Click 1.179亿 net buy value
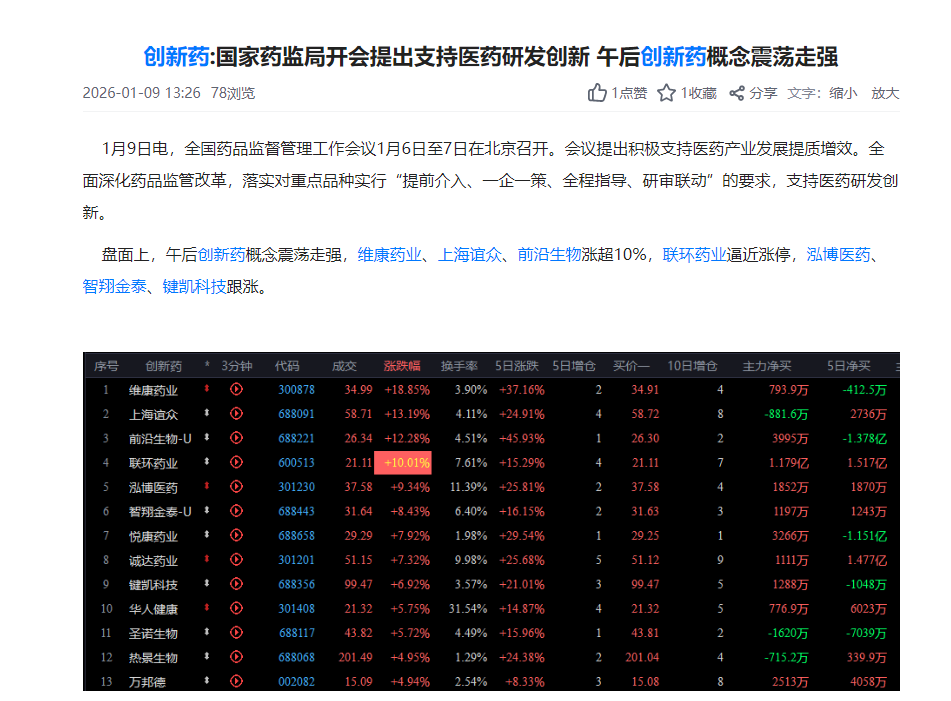Image resolution: width=951 pixels, height=701 pixels. [x=788, y=463]
